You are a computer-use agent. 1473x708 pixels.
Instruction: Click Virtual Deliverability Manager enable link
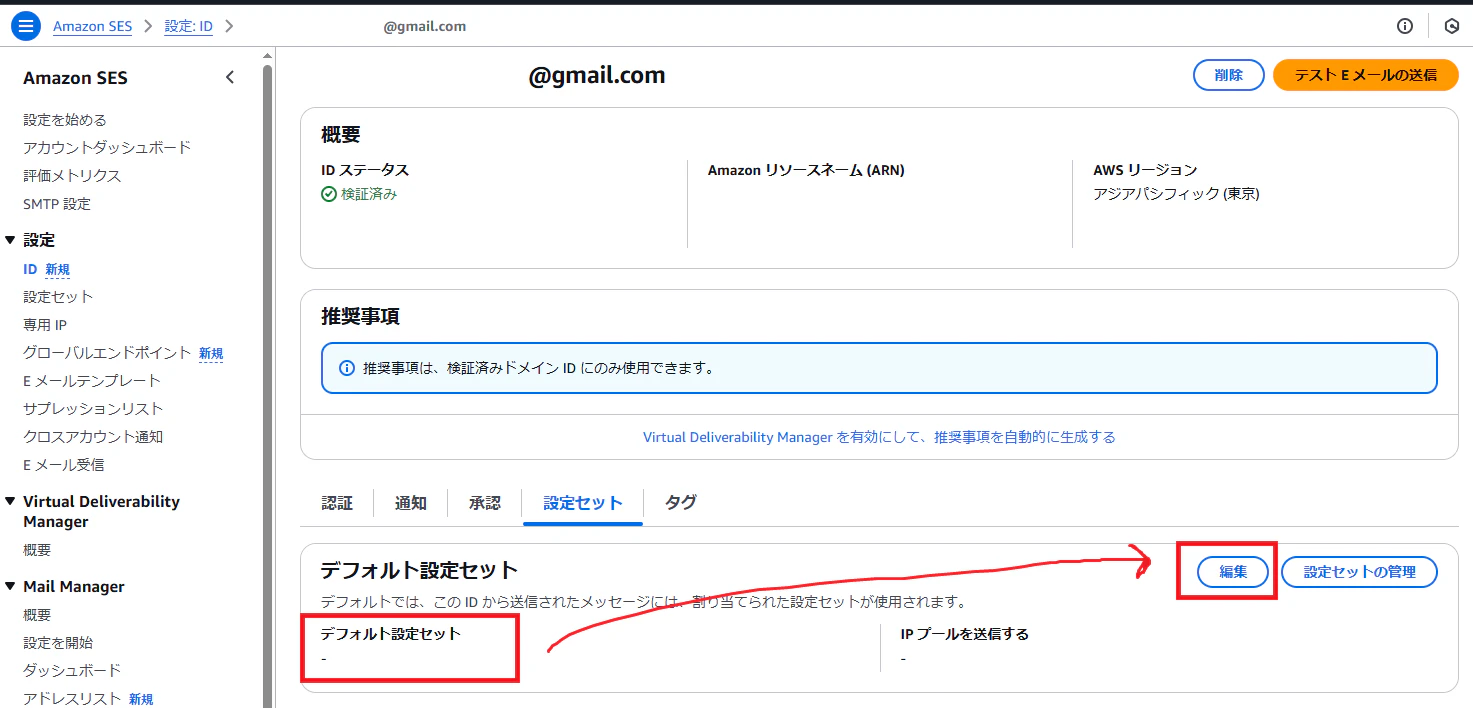click(x=879, y=437)
